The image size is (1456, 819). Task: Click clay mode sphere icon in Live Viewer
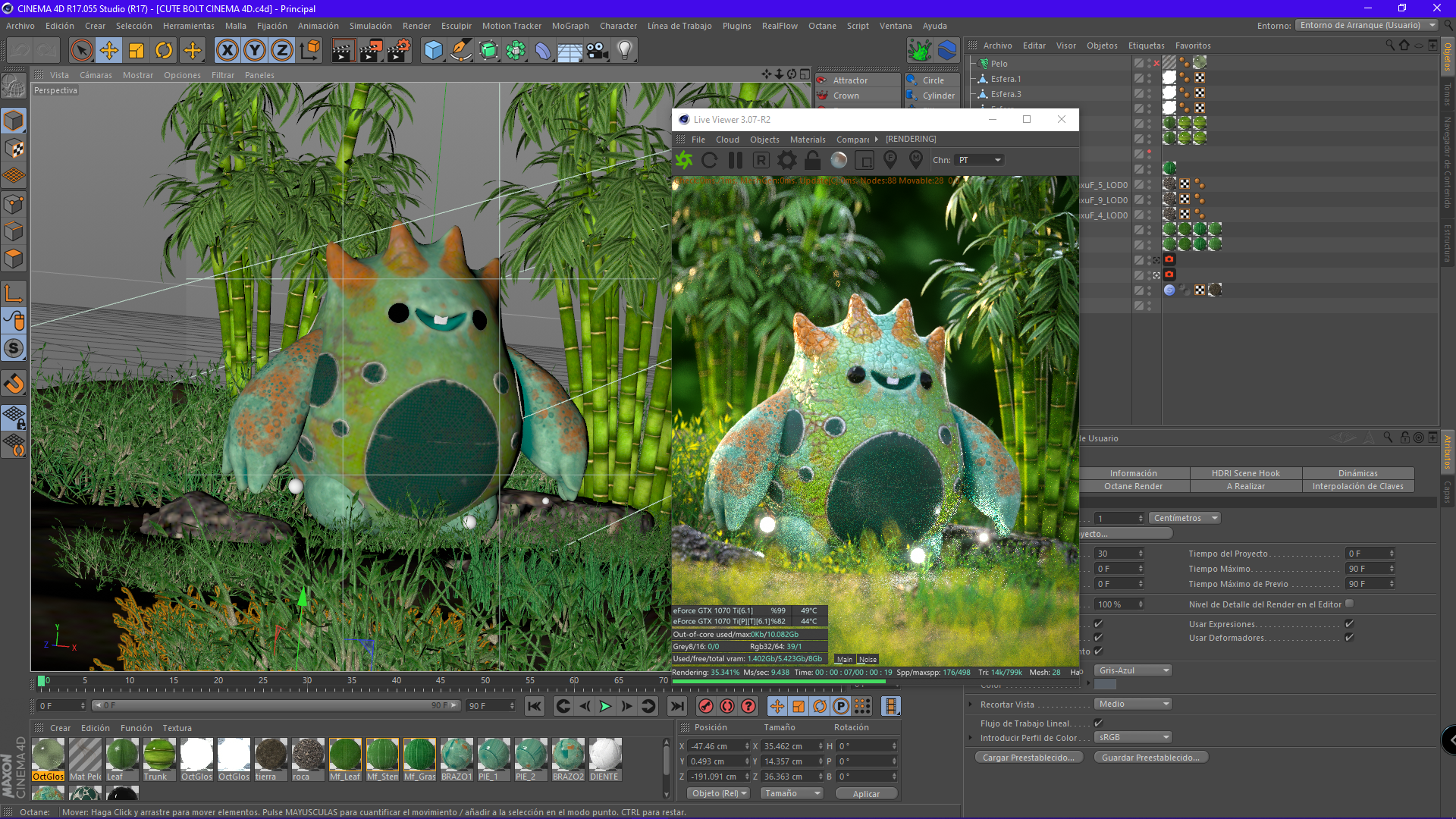[x=839, y=160]
